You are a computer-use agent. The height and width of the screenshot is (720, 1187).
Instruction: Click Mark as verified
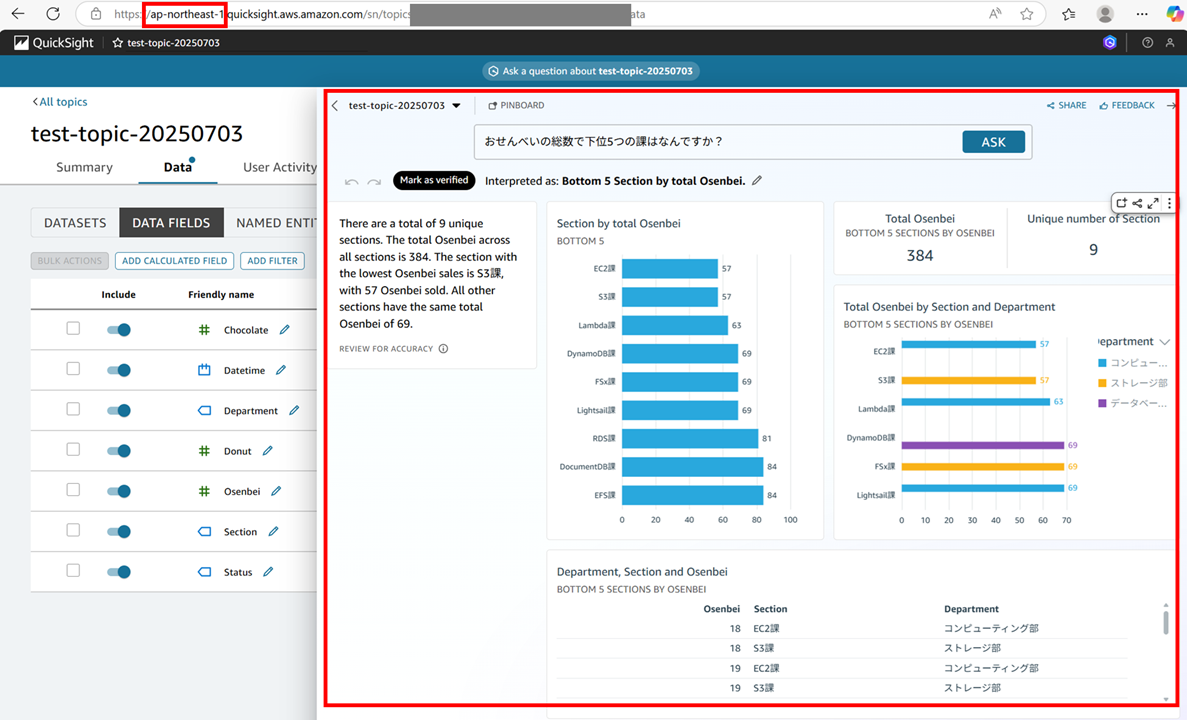pyautogui.click(x=434, y=180)
